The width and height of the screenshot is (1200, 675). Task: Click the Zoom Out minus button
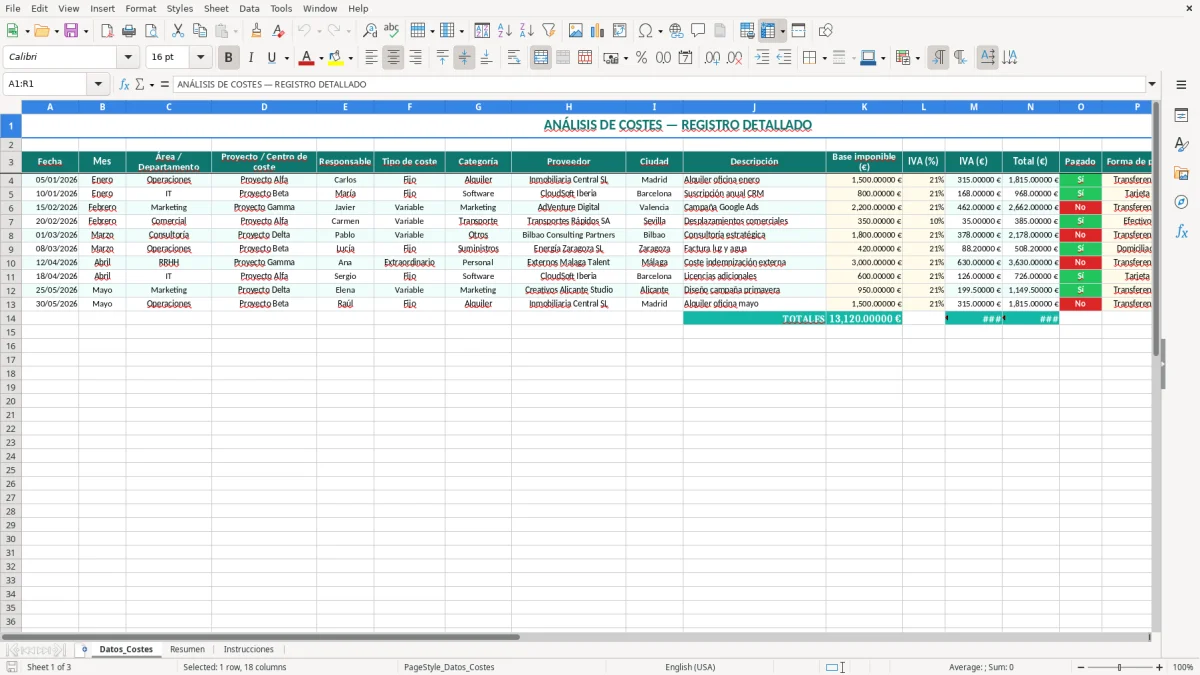1081,667
